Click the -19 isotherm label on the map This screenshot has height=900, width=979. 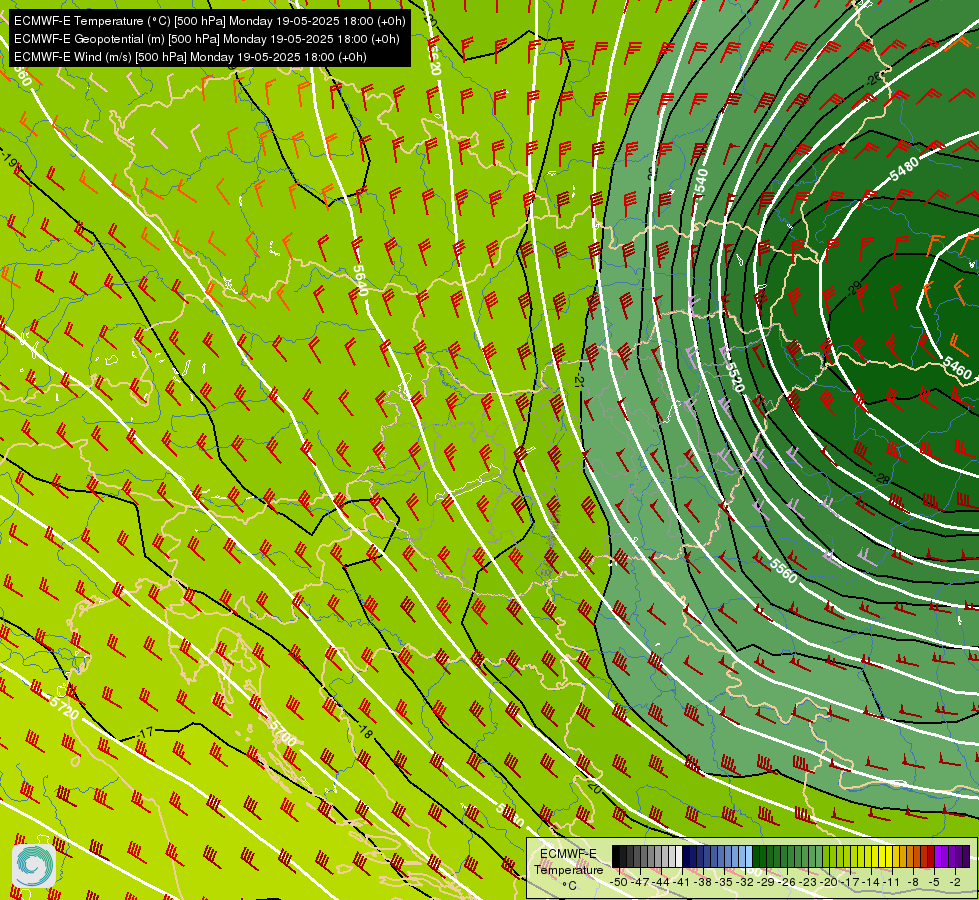9,159
